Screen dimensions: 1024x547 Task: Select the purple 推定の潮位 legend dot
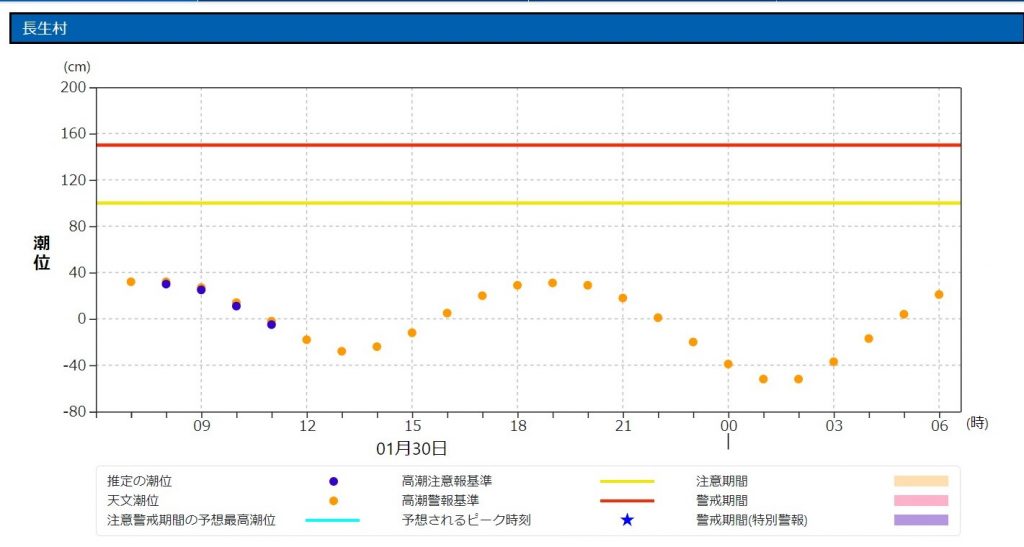[x=334, y=482]
